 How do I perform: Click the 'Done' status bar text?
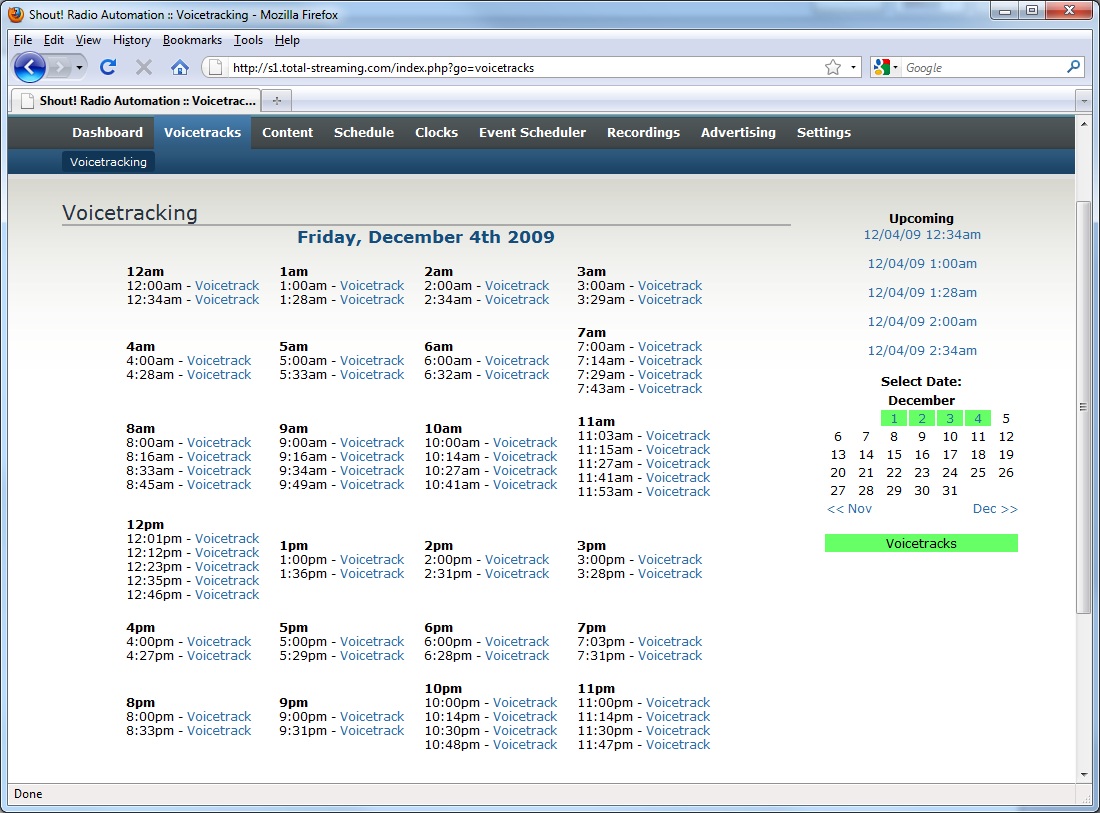click(28, 794)
